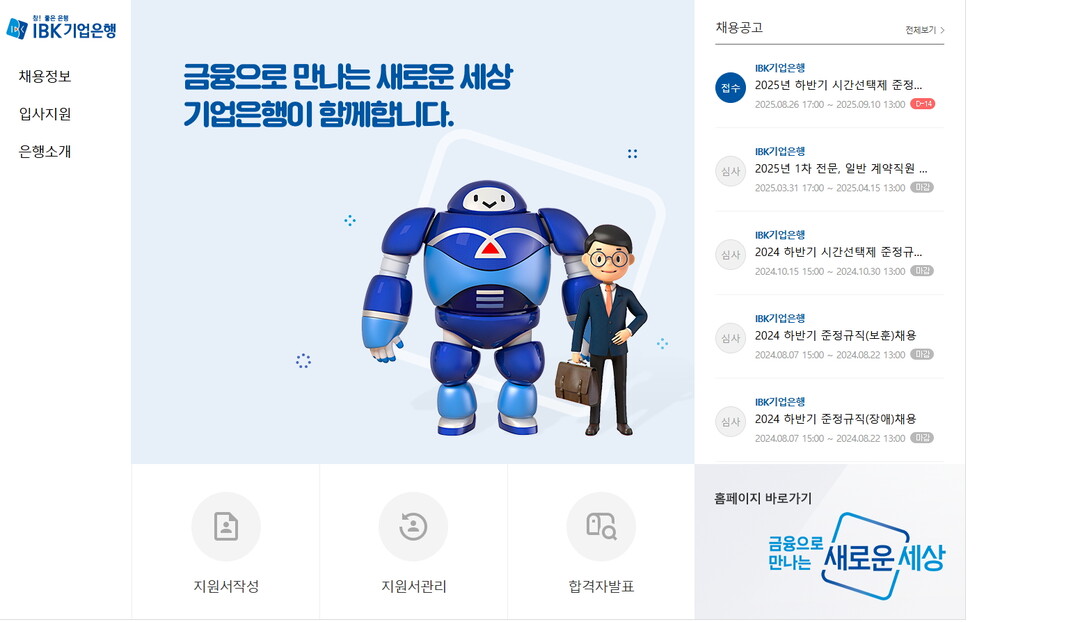Click the blue 접수 status badge
Image resolution: width=1080 pixels, height=622 pixels.
[730, 87]
